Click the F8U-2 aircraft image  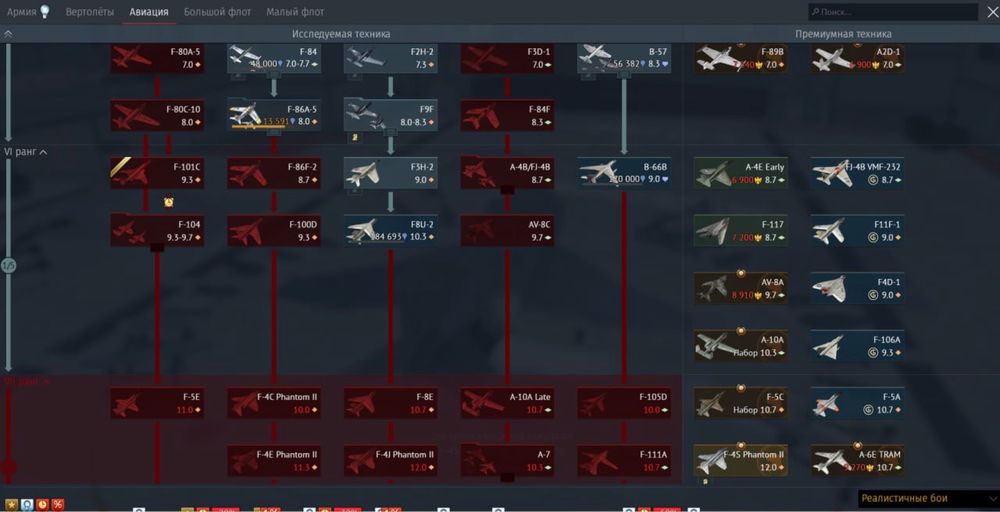pyautogui.click(x=364, y=230)
